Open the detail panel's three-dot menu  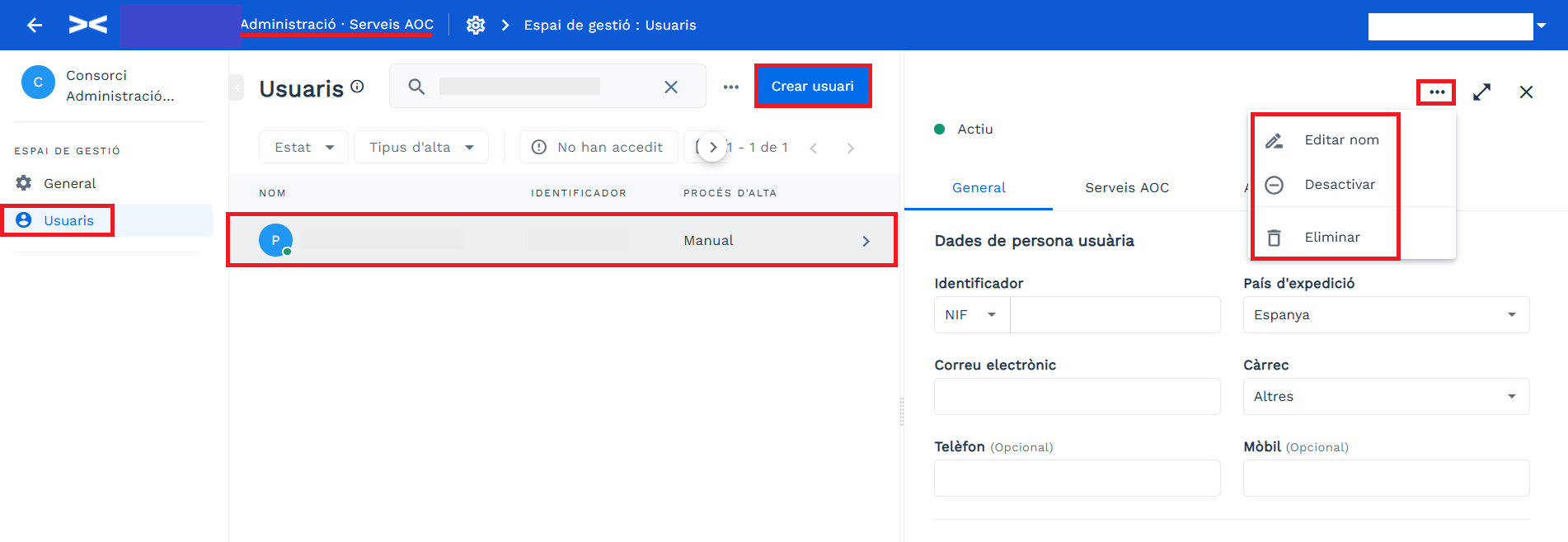coord(1437,92)
